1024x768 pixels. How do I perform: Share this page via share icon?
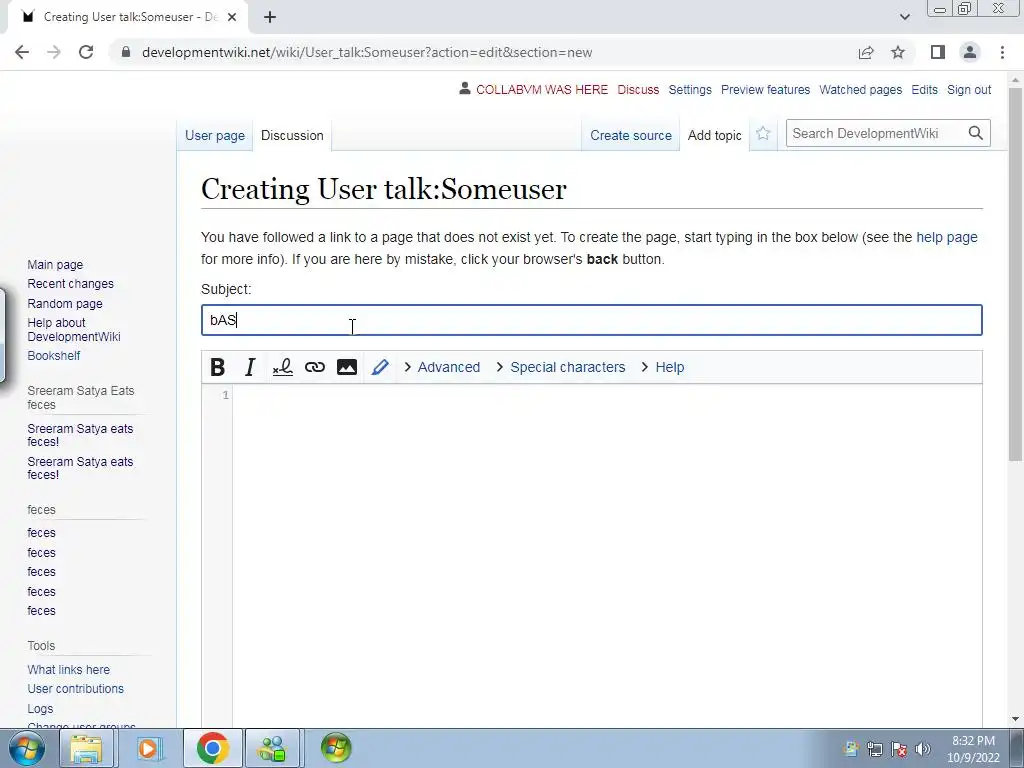click(x=866, y=52)
